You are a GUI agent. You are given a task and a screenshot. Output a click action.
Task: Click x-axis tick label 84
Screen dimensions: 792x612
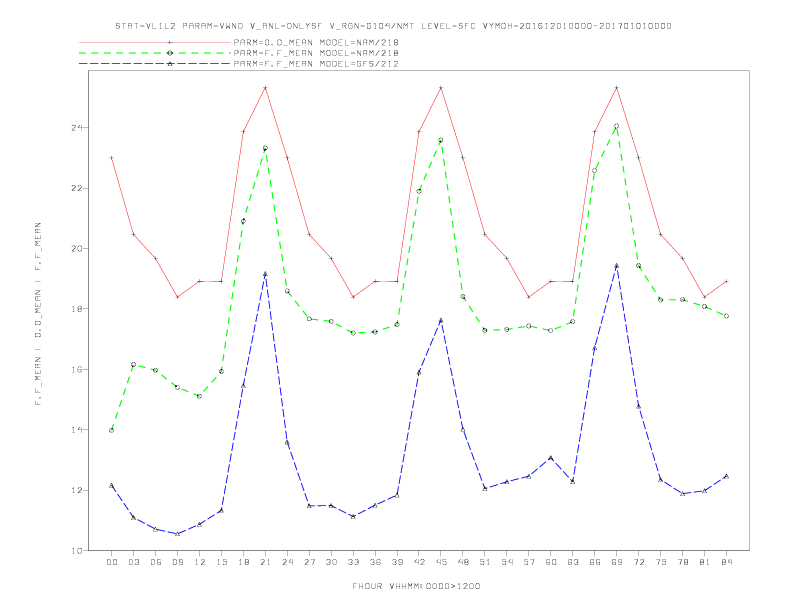[727, 562]
